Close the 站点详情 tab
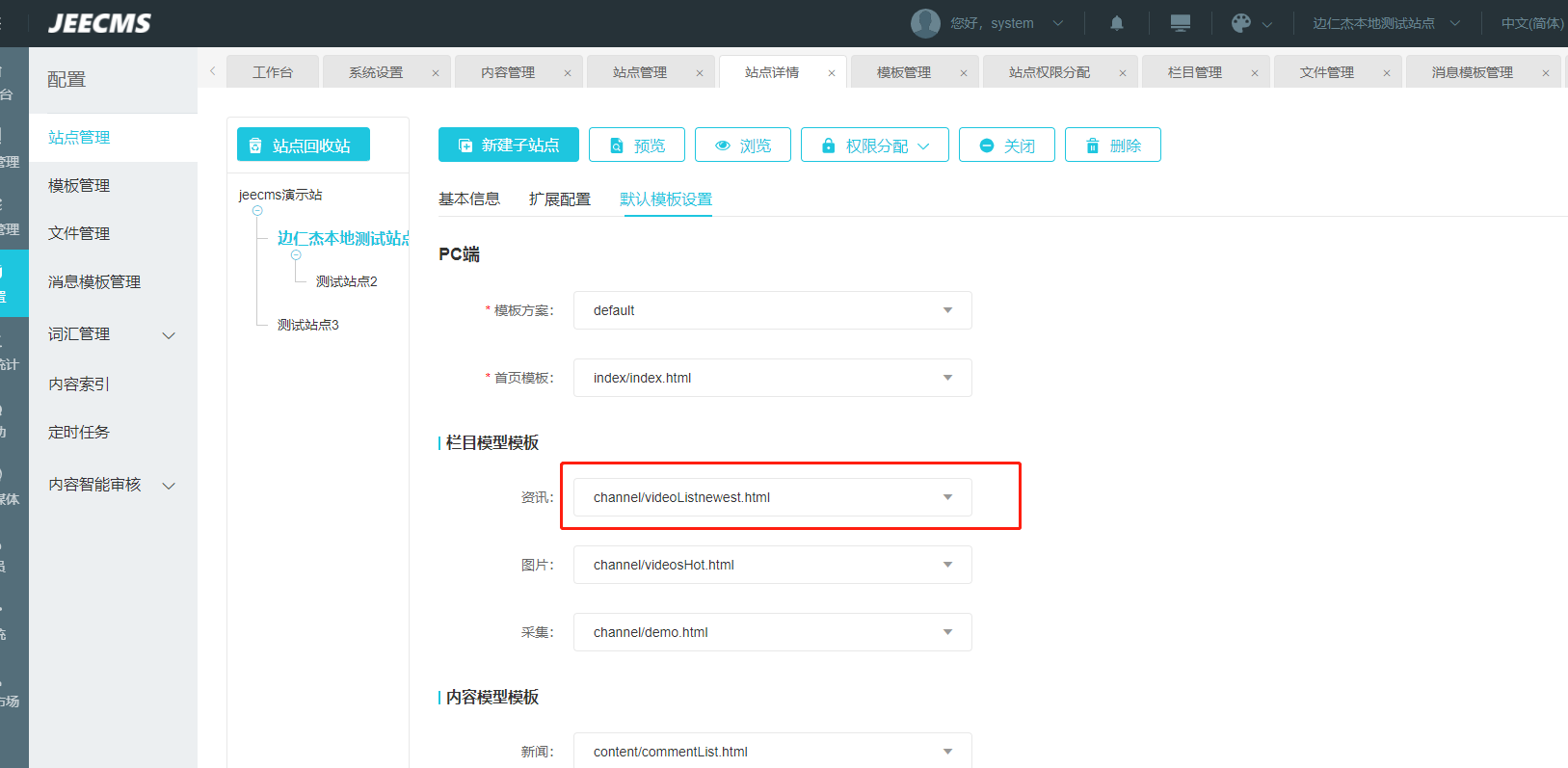 click(x=832, y=73)
